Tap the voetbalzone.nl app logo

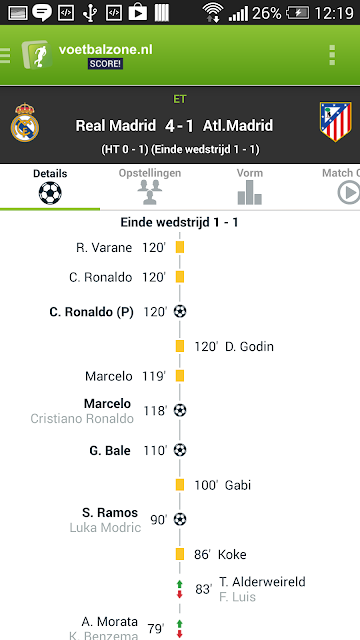[x=37, y=55]
